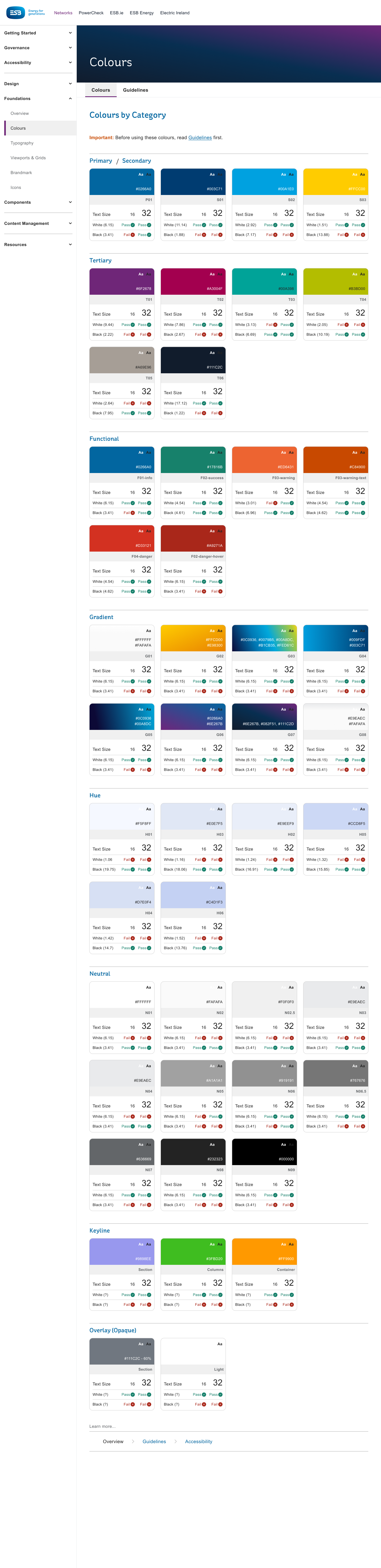Select the yellow #FFCC00 S03 swatch
381x1568 pixels.
[336, 182]
